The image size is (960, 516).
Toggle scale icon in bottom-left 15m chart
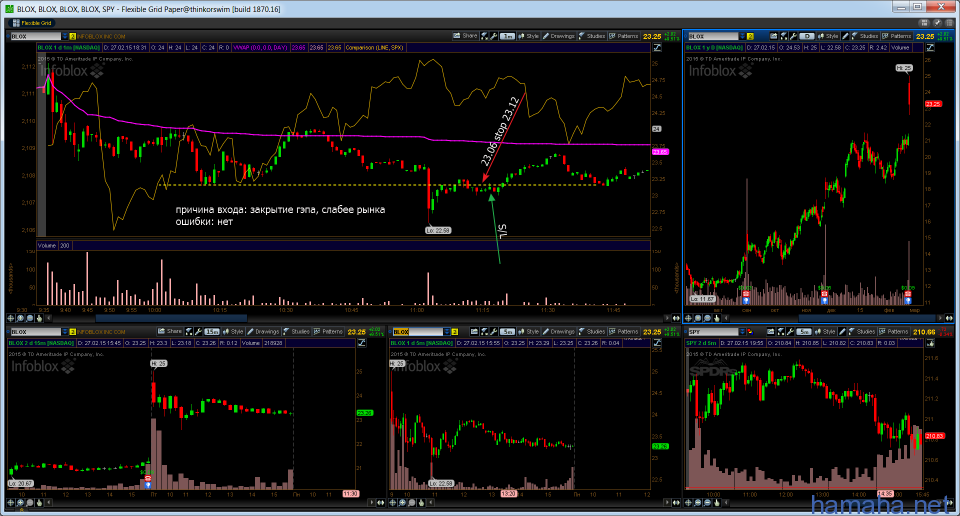click(361, 343)
